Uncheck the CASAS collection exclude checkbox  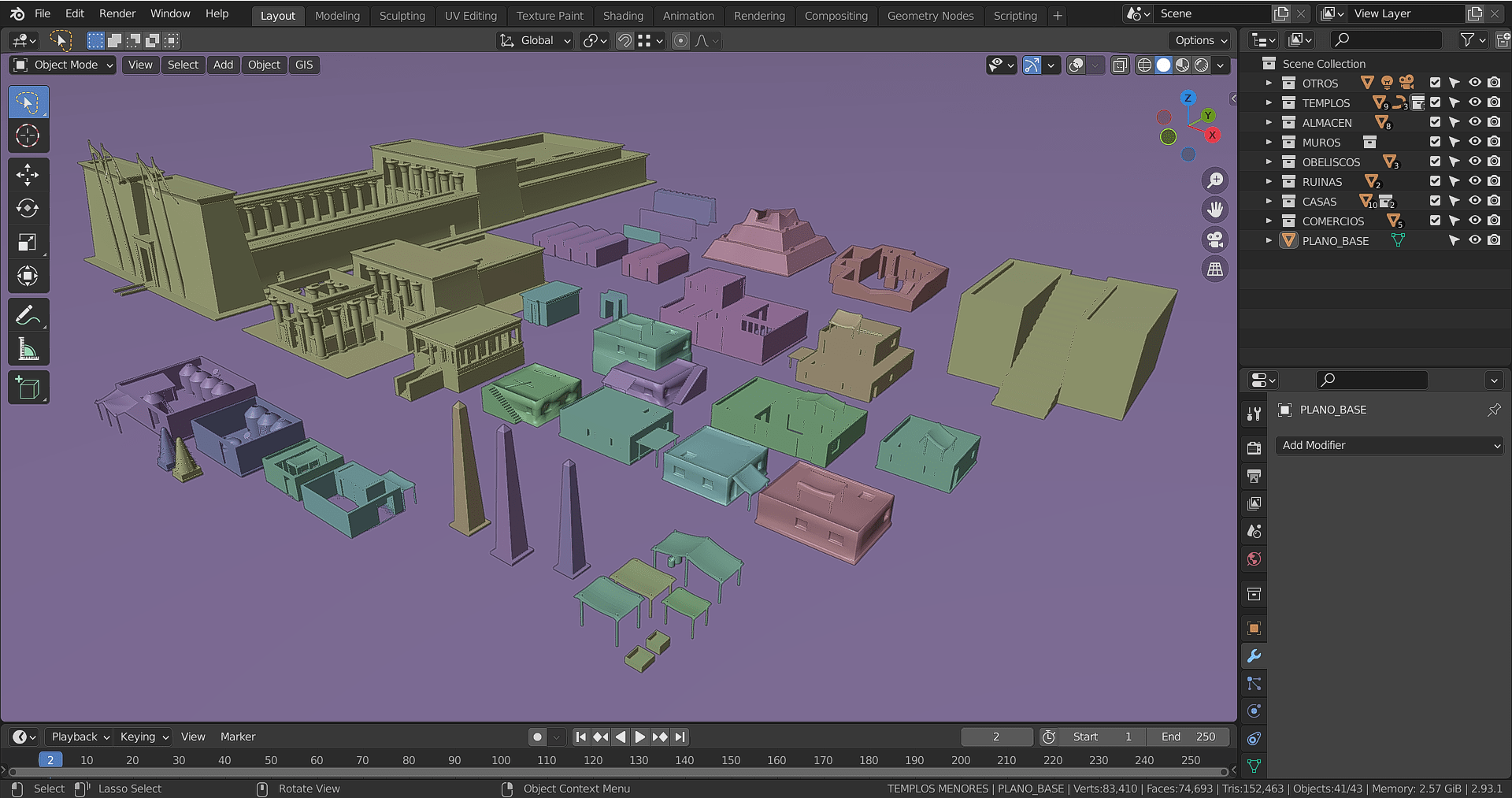click(x=1435, y=201)
